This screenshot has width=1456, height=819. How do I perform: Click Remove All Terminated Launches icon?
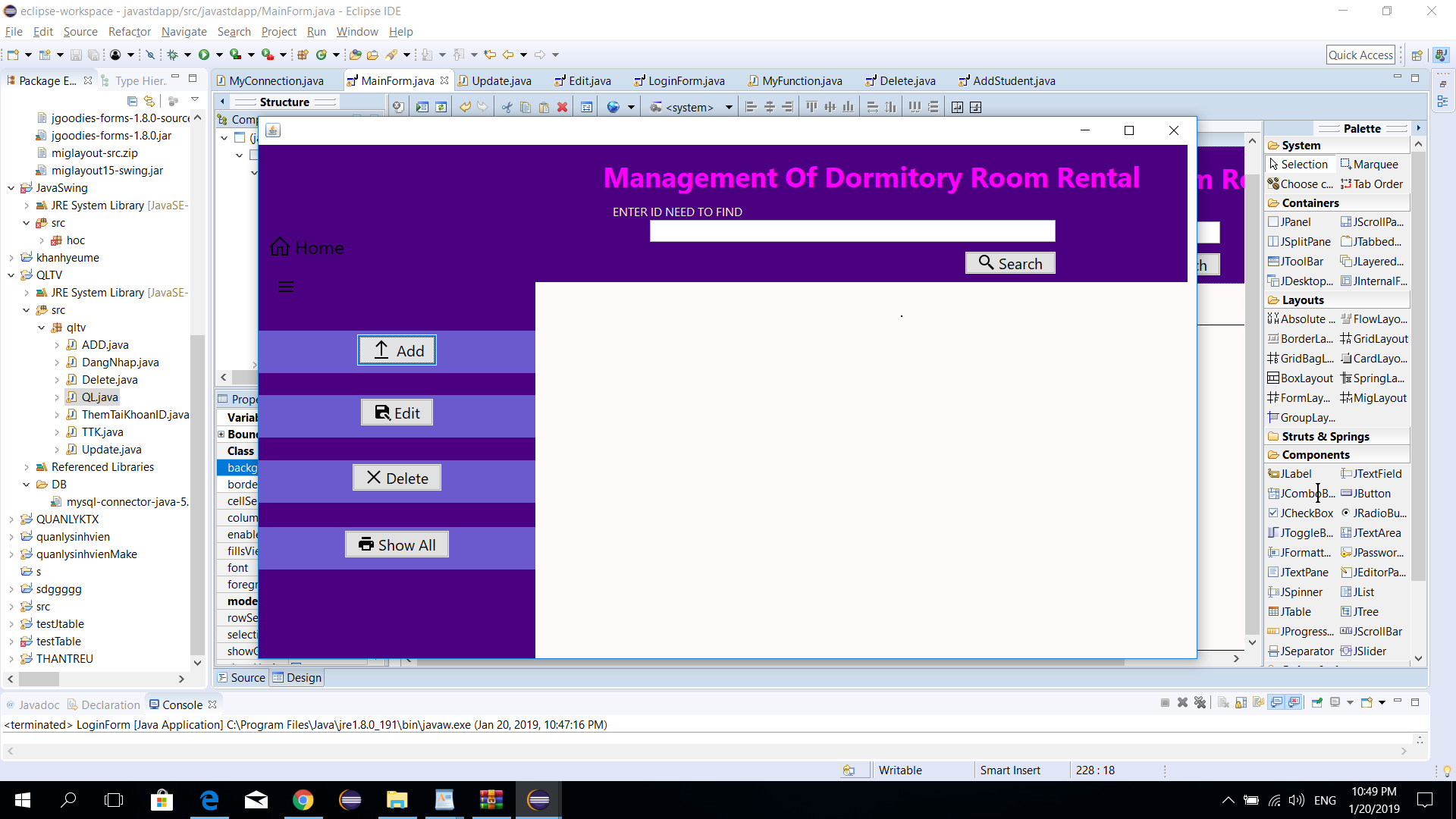1200,703
